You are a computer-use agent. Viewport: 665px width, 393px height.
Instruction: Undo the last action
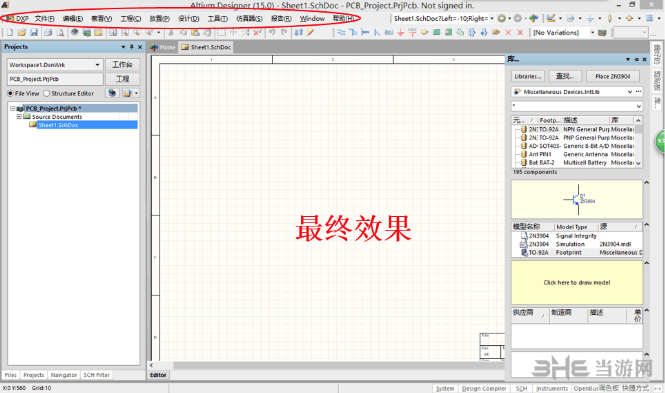click(x=272, y=33)
